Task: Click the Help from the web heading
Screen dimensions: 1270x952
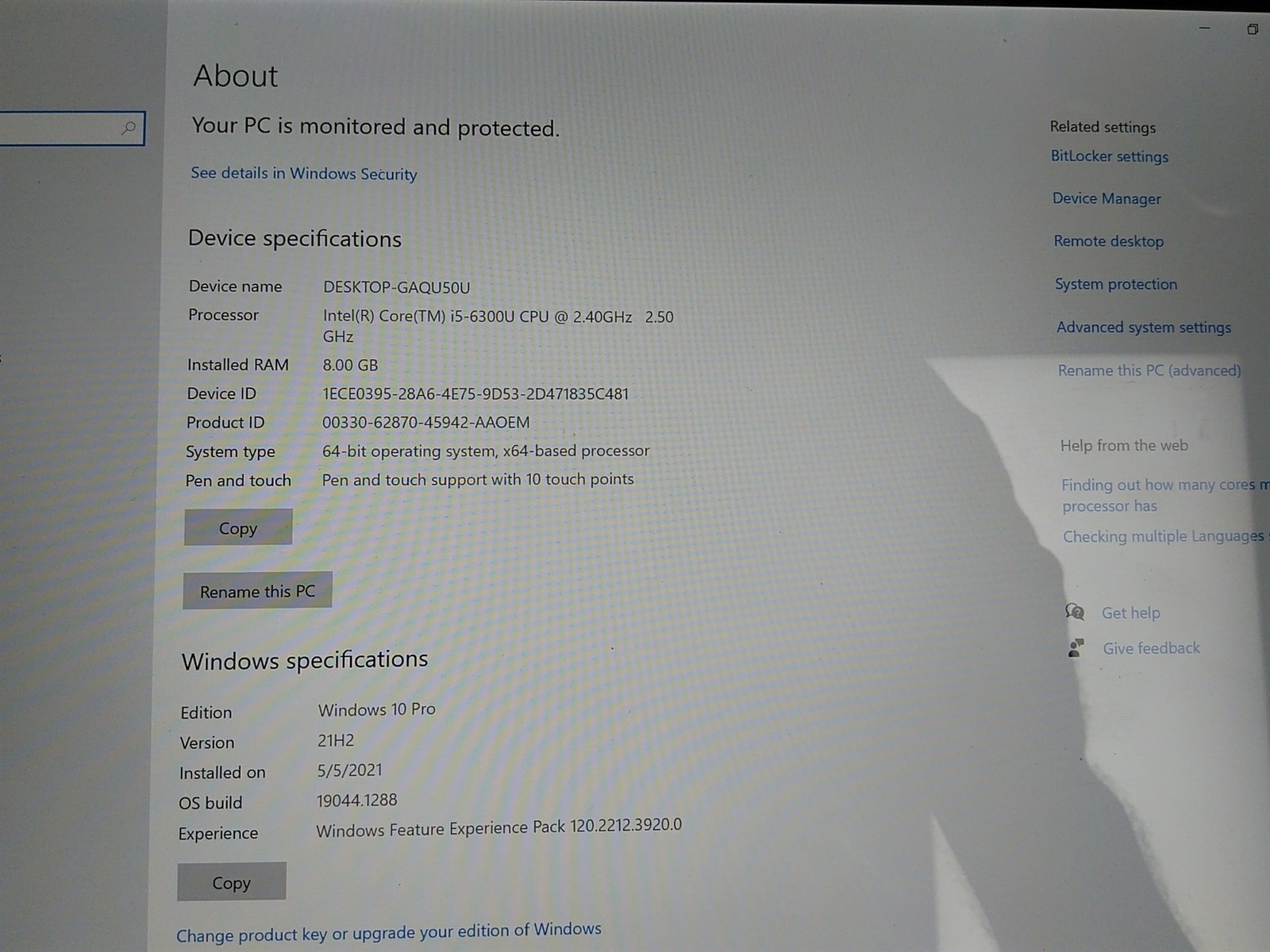Action: (x=1124, y=445)
